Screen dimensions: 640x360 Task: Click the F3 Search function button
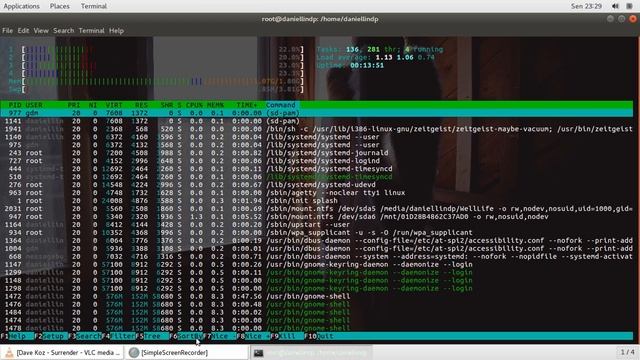(85, 336)
